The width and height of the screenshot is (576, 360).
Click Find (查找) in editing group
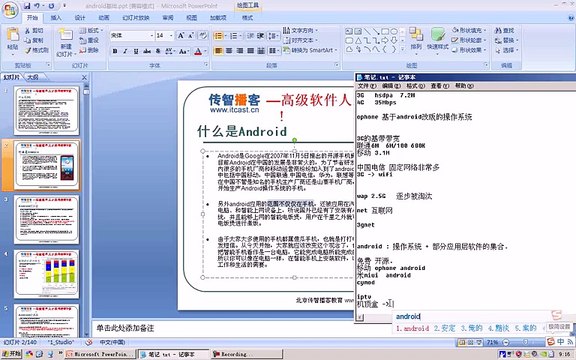pos(505,30)
